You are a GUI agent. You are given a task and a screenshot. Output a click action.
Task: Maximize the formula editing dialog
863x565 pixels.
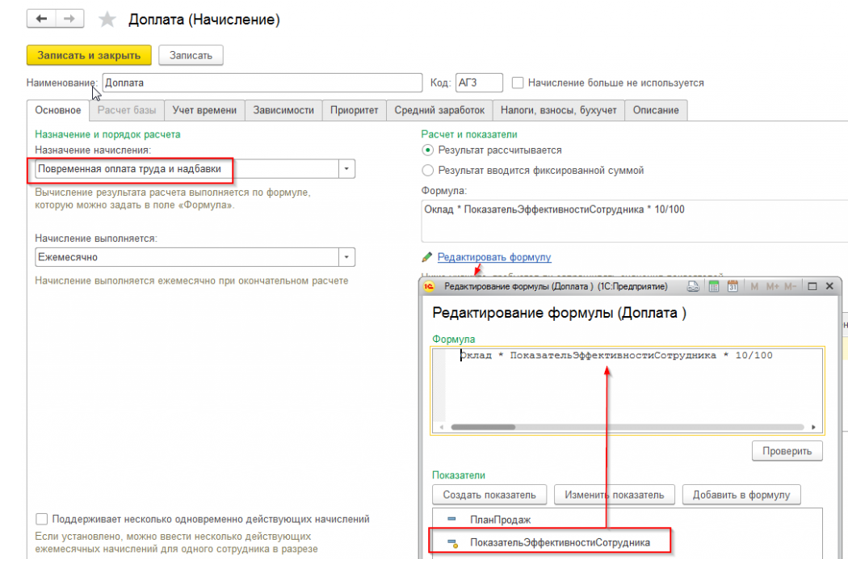(812, 286)
